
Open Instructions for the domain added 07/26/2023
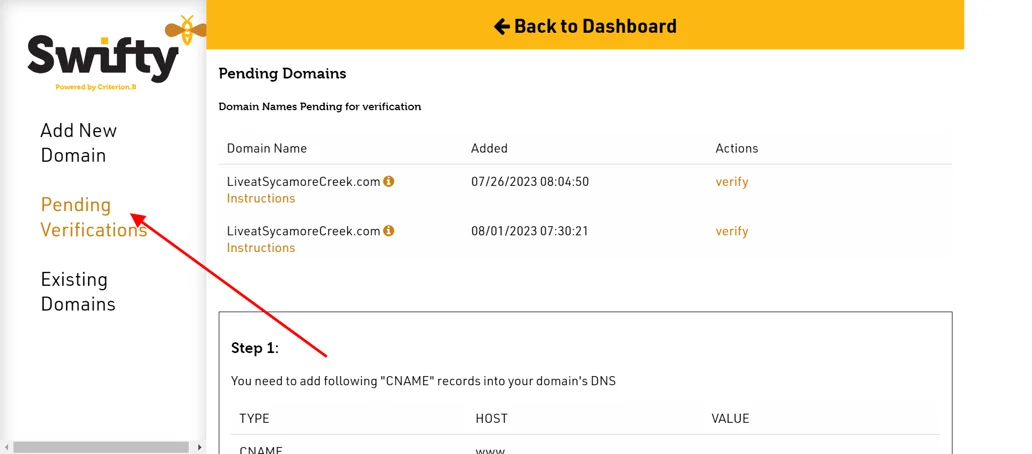[261, 198]
